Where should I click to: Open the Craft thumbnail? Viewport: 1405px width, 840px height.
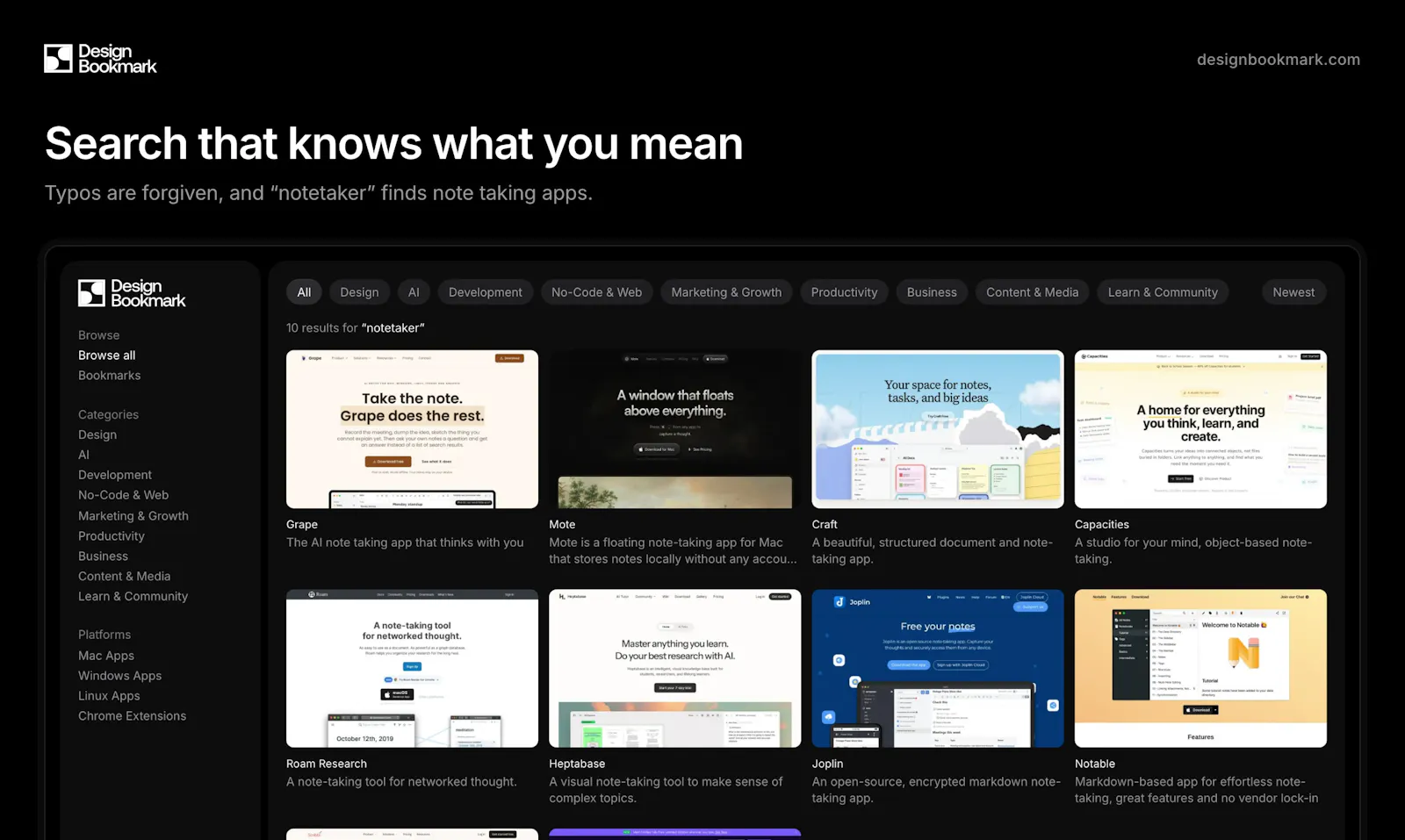[x=938, y=429]
